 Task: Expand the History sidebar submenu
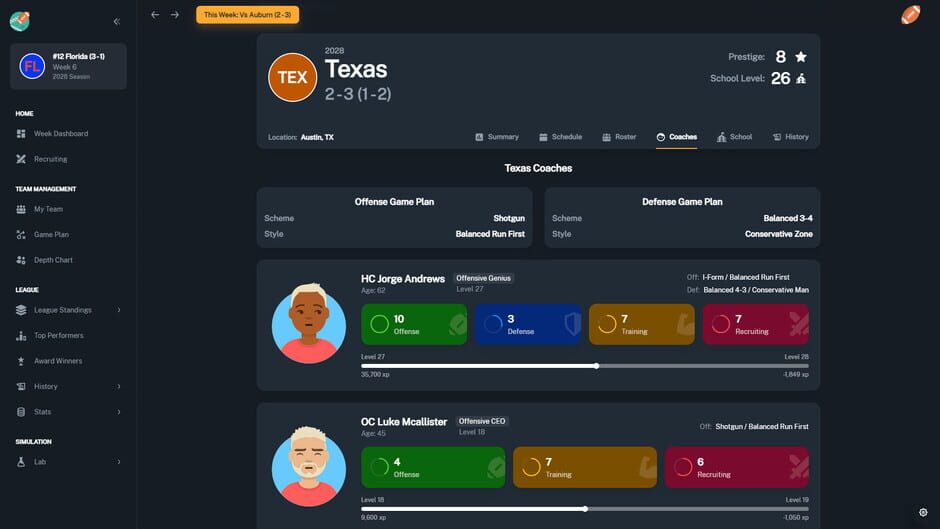click(118, 386)
